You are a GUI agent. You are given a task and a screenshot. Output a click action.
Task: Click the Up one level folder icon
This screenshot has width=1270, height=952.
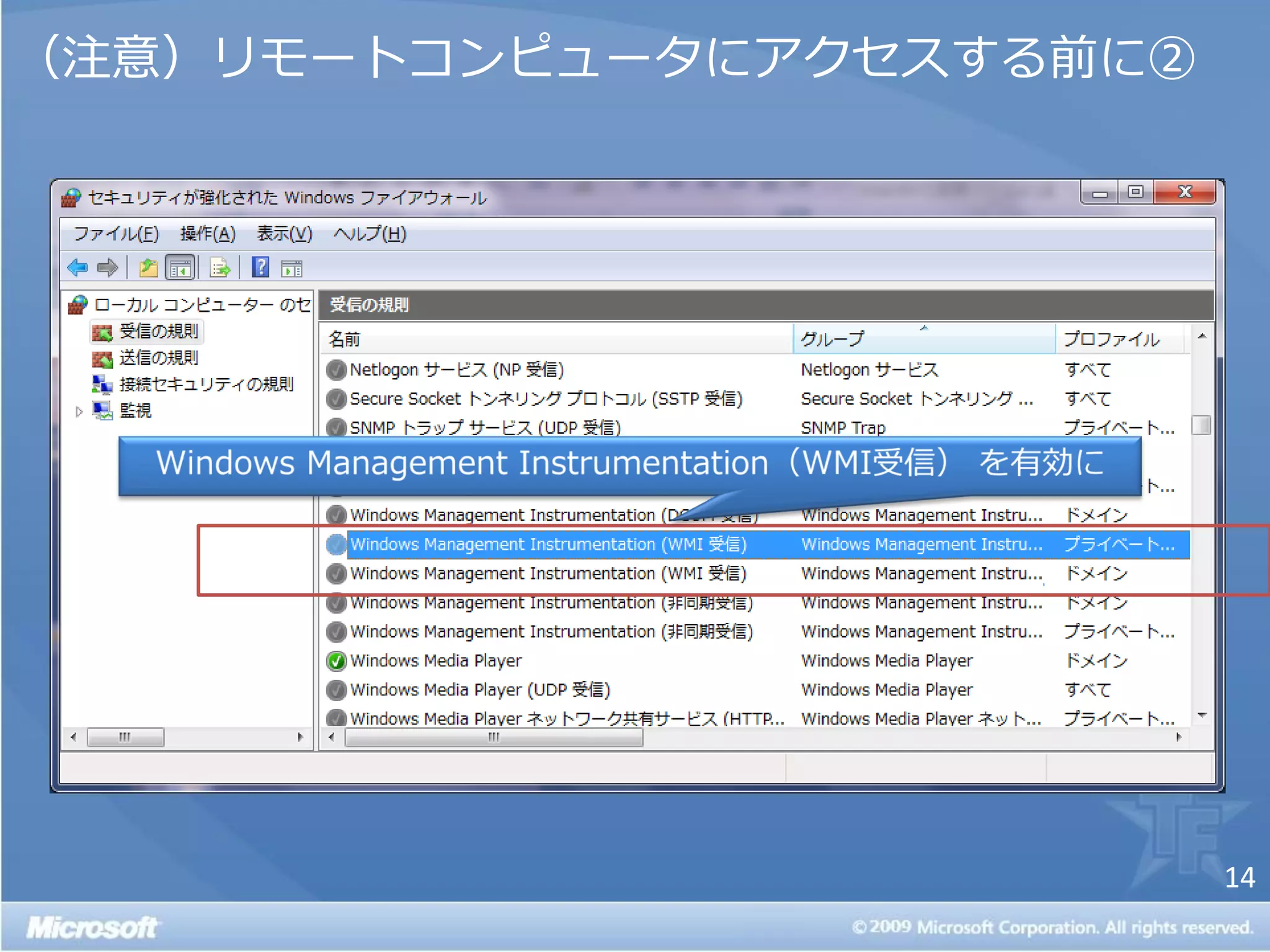coord(148,268)
